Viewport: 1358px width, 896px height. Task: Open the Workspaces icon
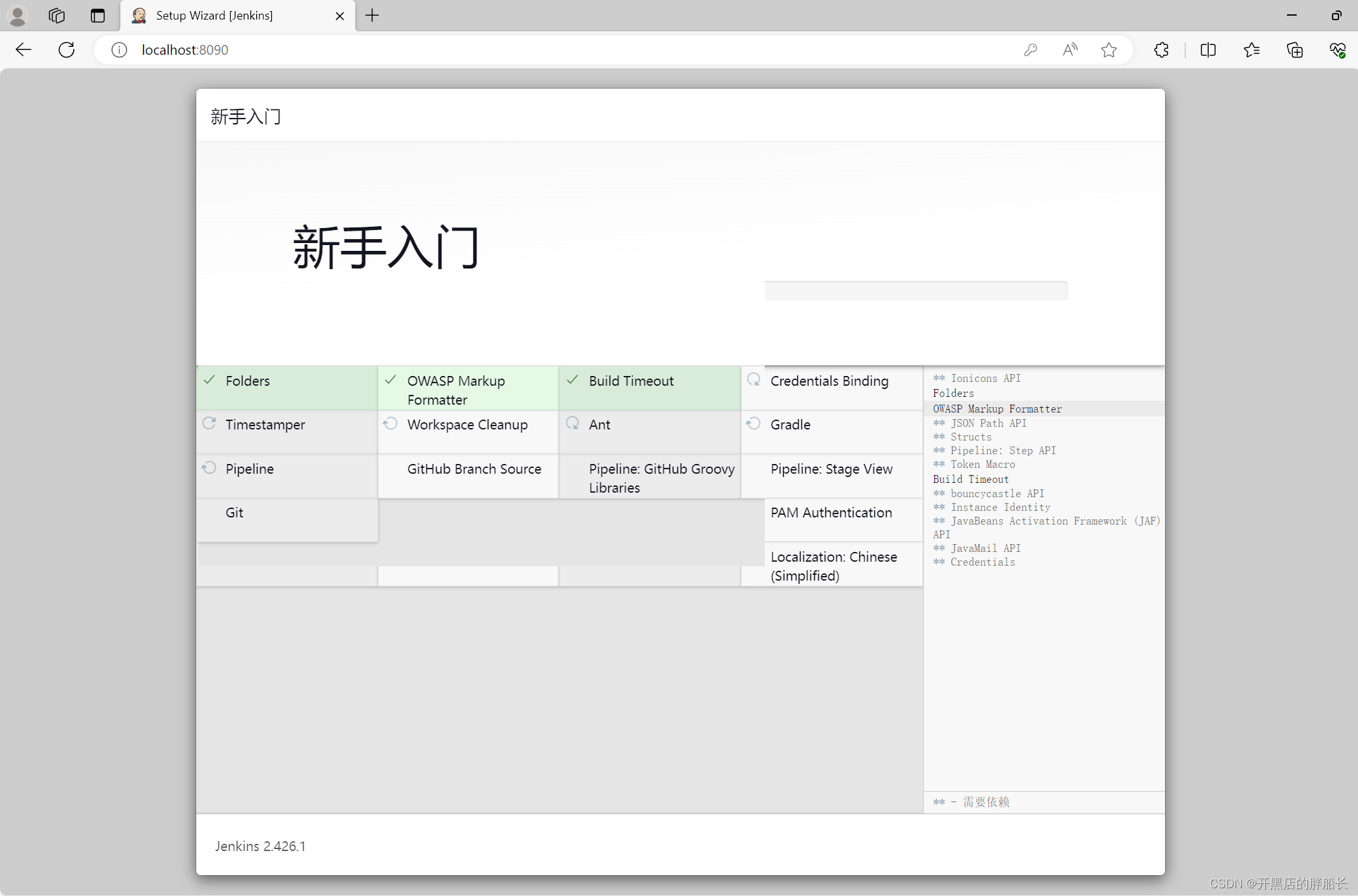(57, 16)
